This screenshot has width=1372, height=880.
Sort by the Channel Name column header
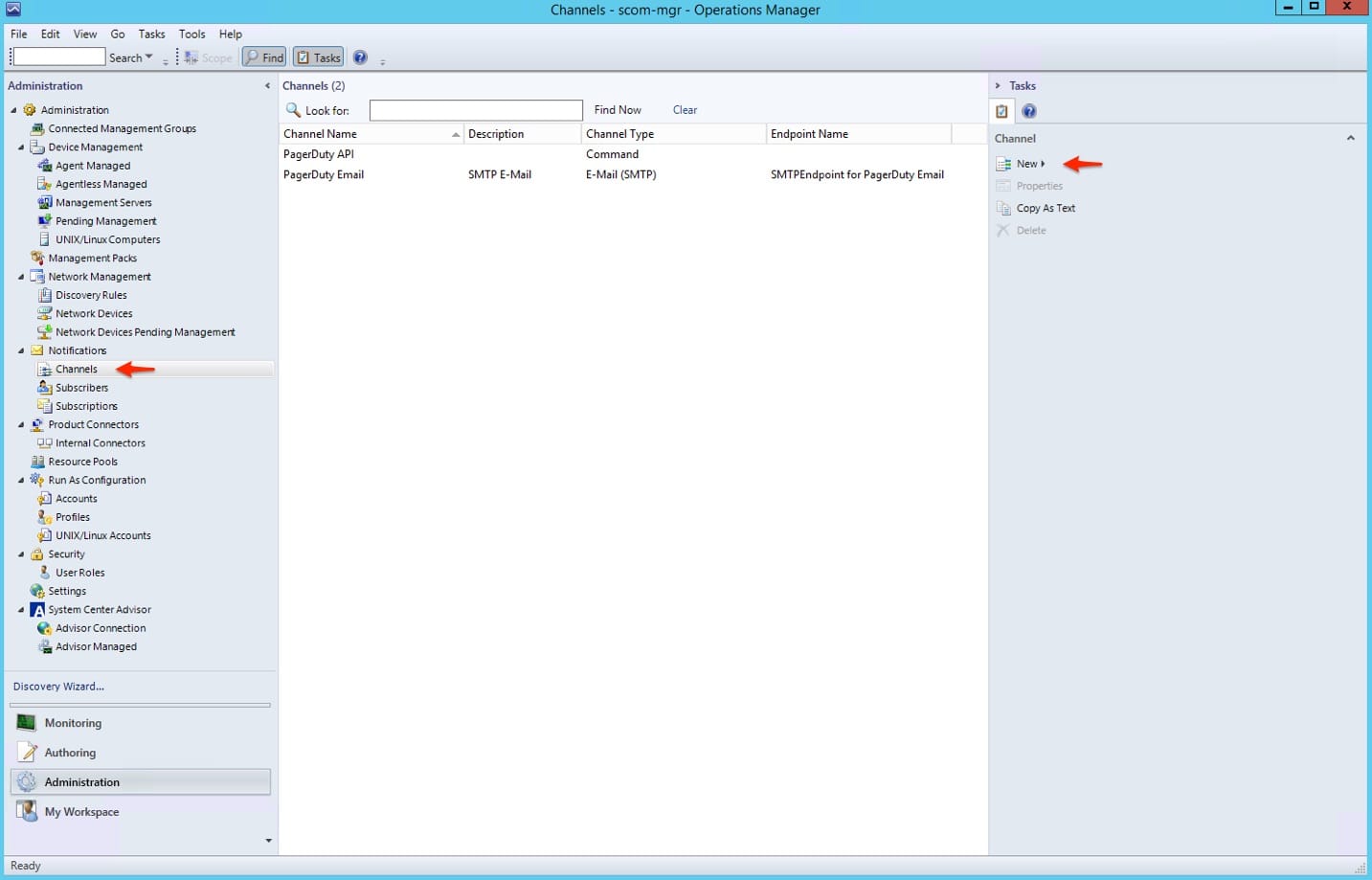[x=371, y=134]
